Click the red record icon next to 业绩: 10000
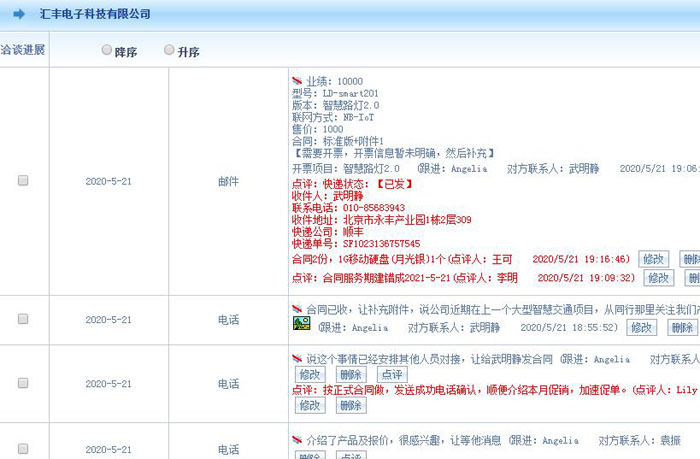The width and height of the screenshot is (700, 459). 296,81
